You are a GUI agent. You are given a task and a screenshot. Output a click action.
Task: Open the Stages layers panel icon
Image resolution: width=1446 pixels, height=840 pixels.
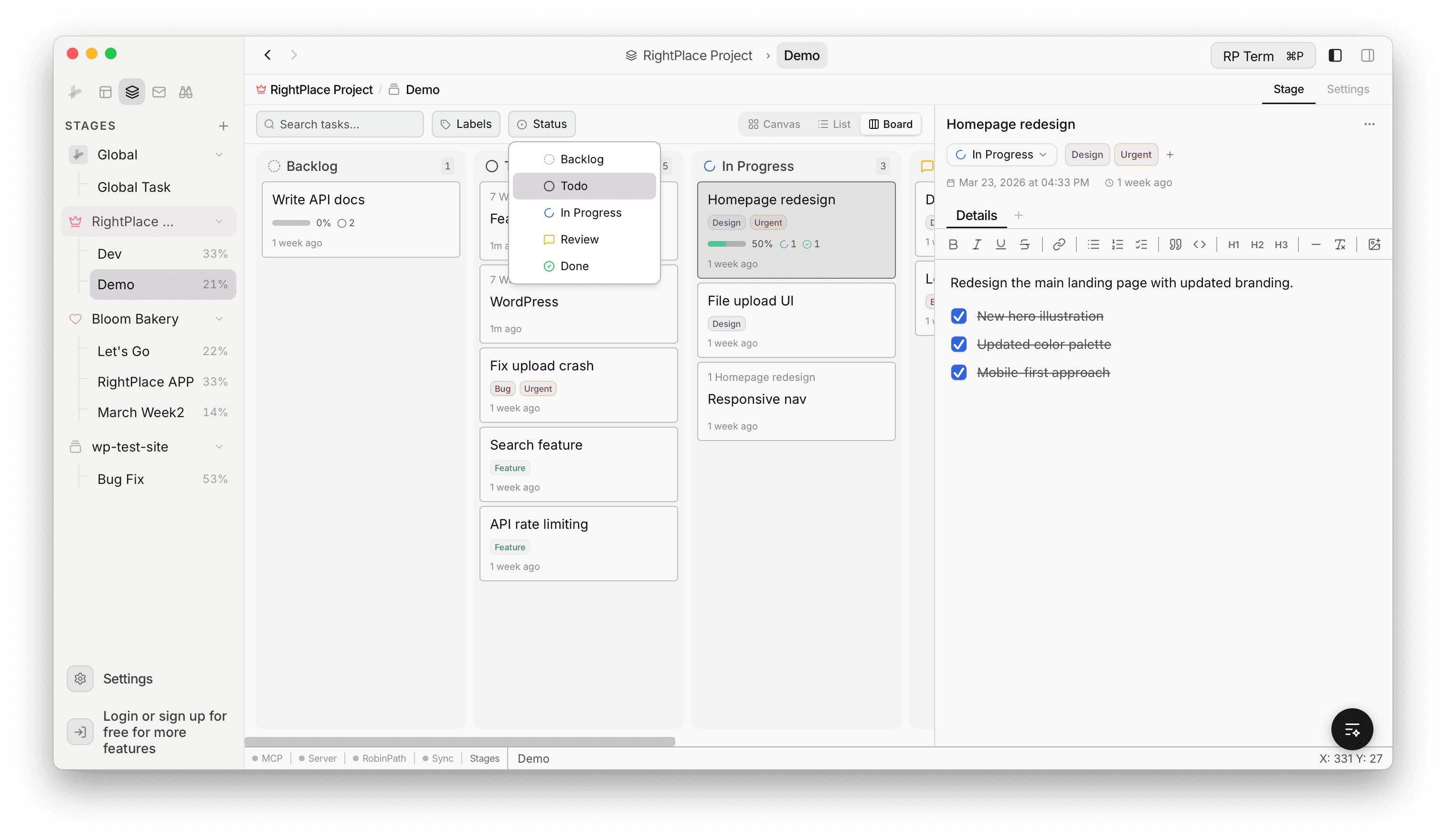tap(131, 92)
